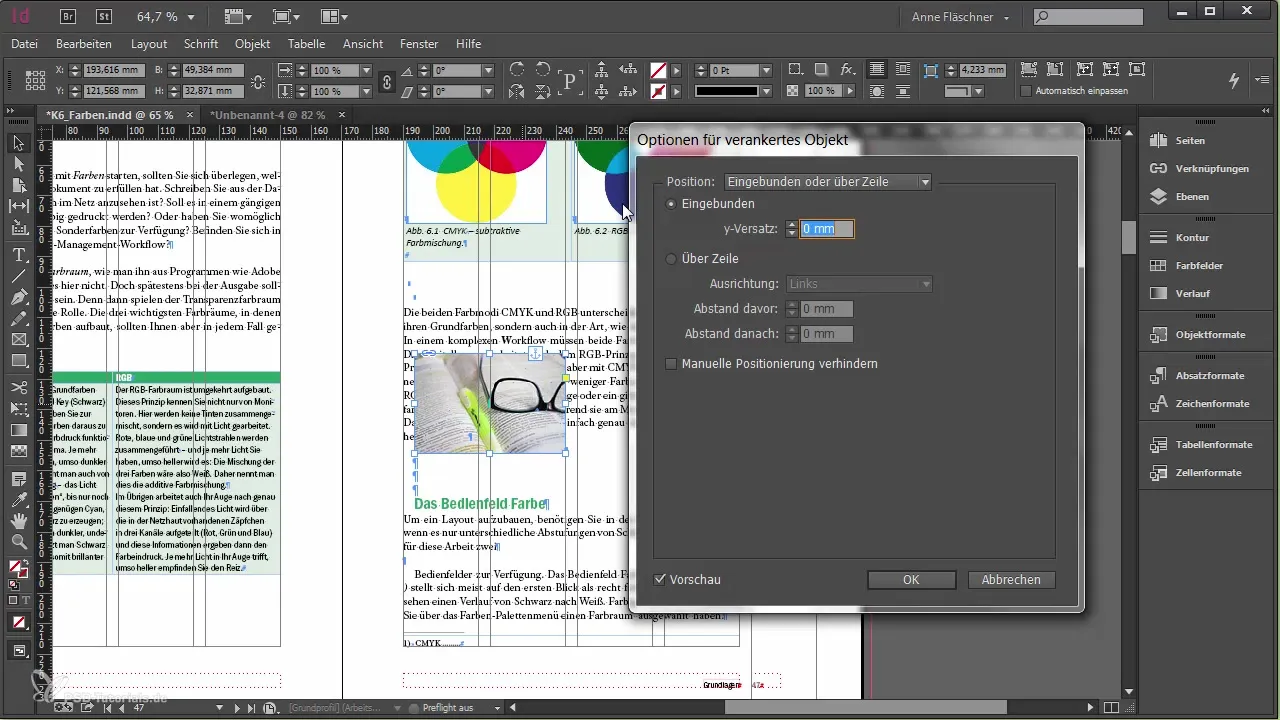Open the Position dropdown in dialog
1280x720 pixels.
click(x=827, y=182)
